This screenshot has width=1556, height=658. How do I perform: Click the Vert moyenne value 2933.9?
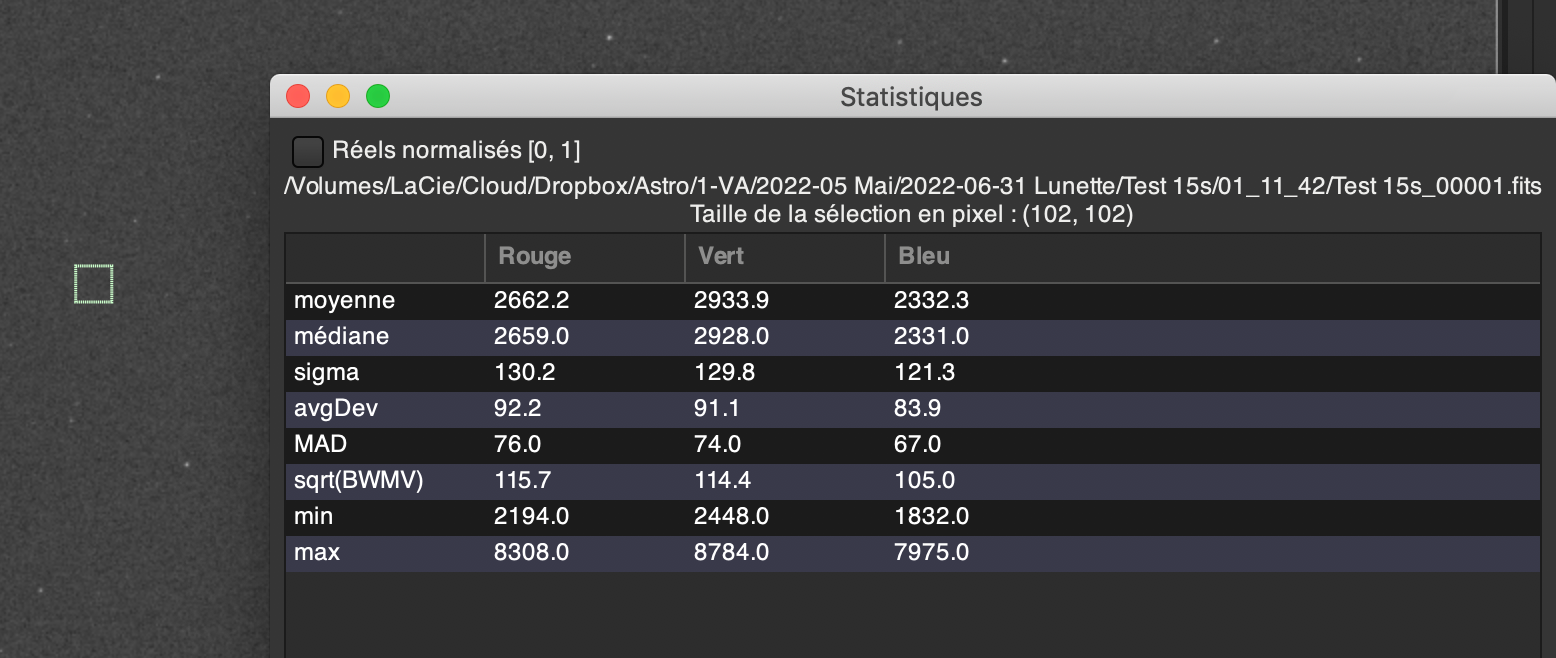coord(732,300)
